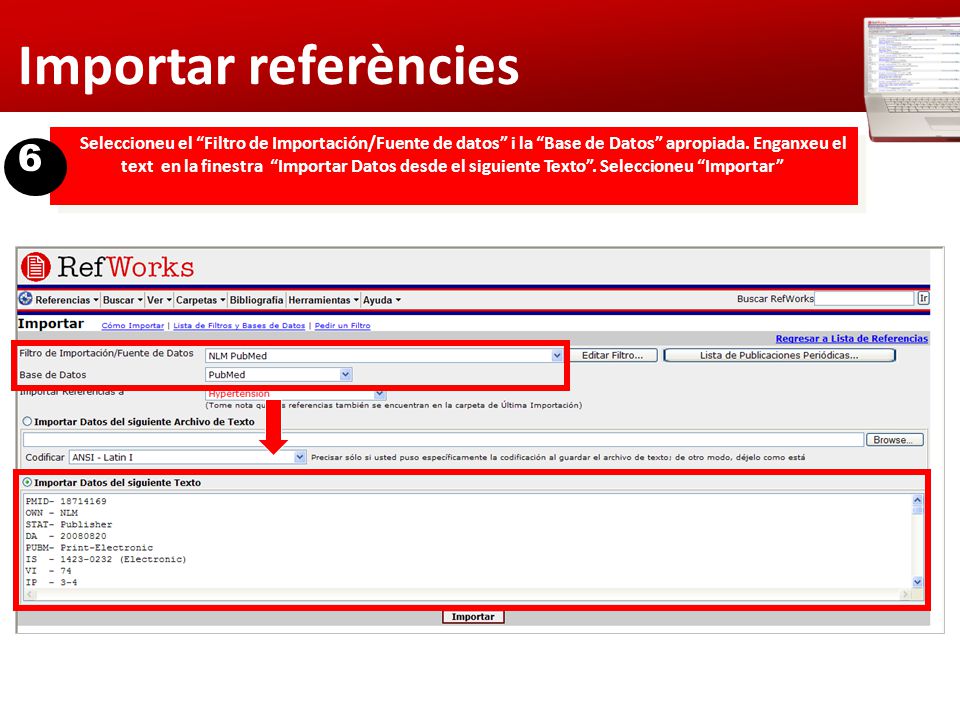
Task: Click the STAT- Publisher line
Action: [69, 525]
